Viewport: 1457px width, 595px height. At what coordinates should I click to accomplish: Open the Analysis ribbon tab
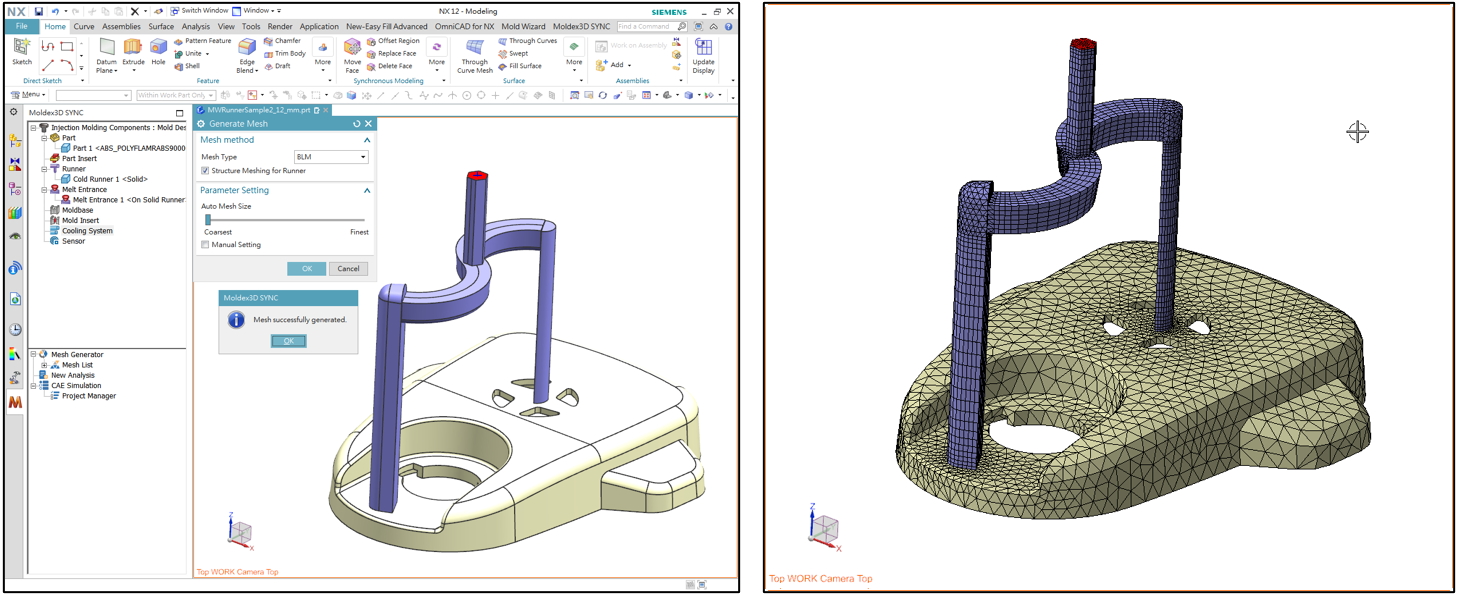tap(196, 26)
